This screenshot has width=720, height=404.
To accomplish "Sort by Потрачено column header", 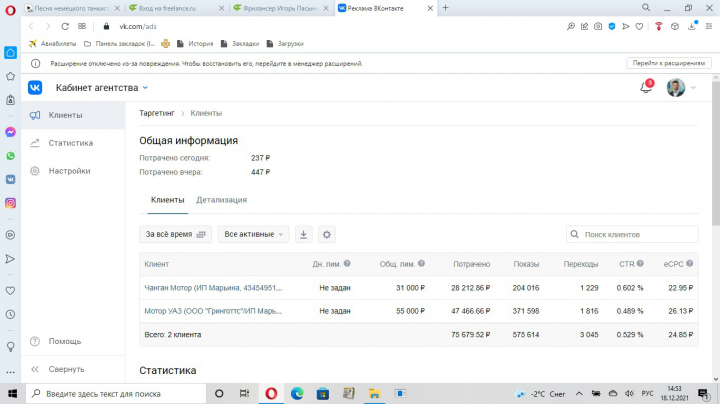I will coord(472,264).
